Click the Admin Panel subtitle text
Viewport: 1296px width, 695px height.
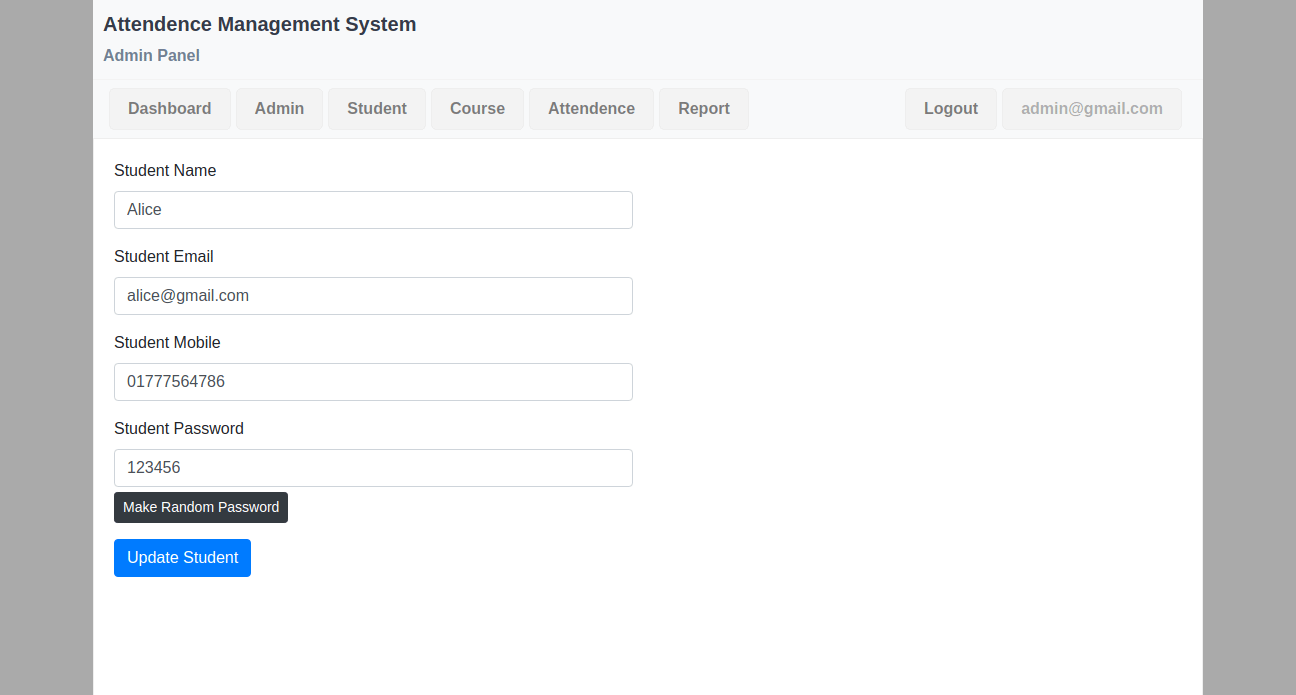pos(151,56)
